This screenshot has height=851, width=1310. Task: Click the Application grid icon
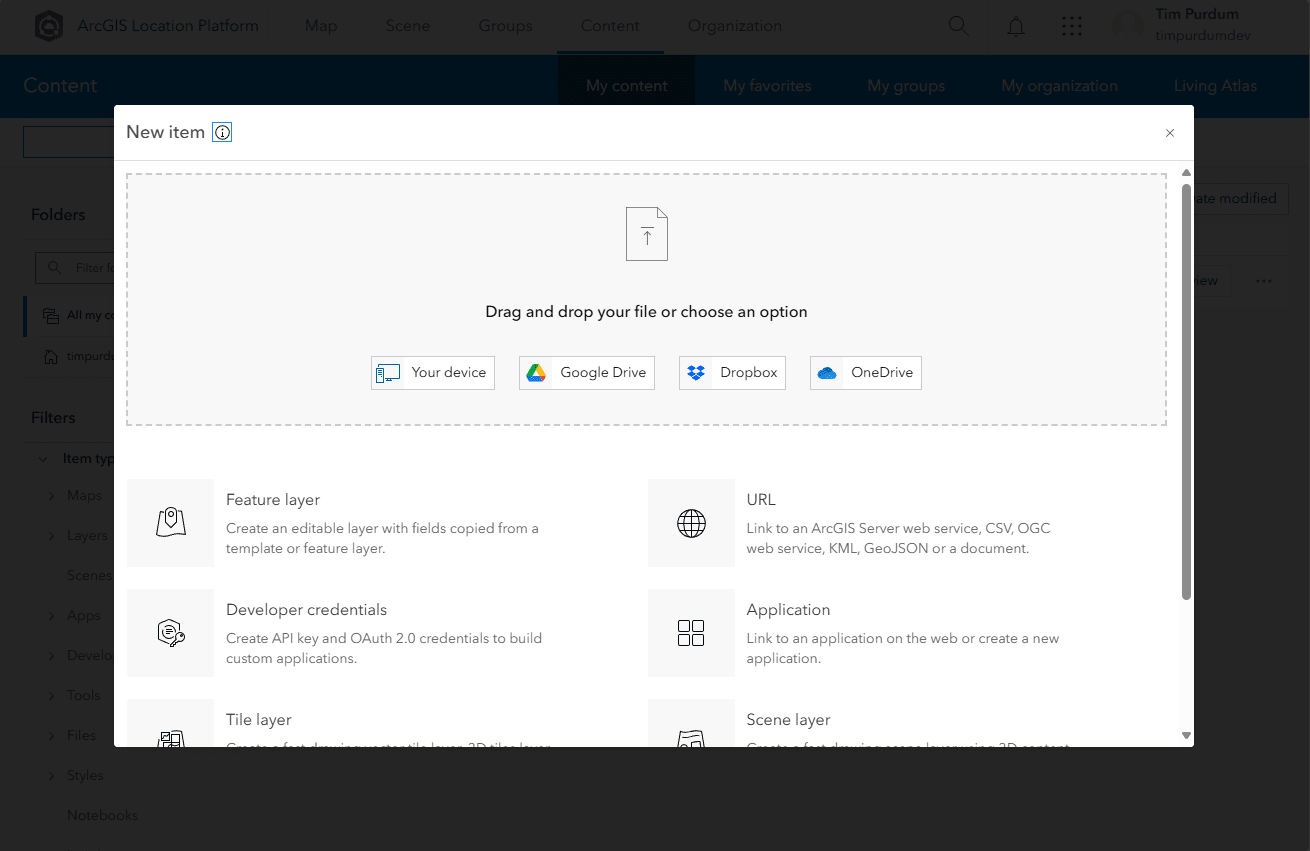691,633
